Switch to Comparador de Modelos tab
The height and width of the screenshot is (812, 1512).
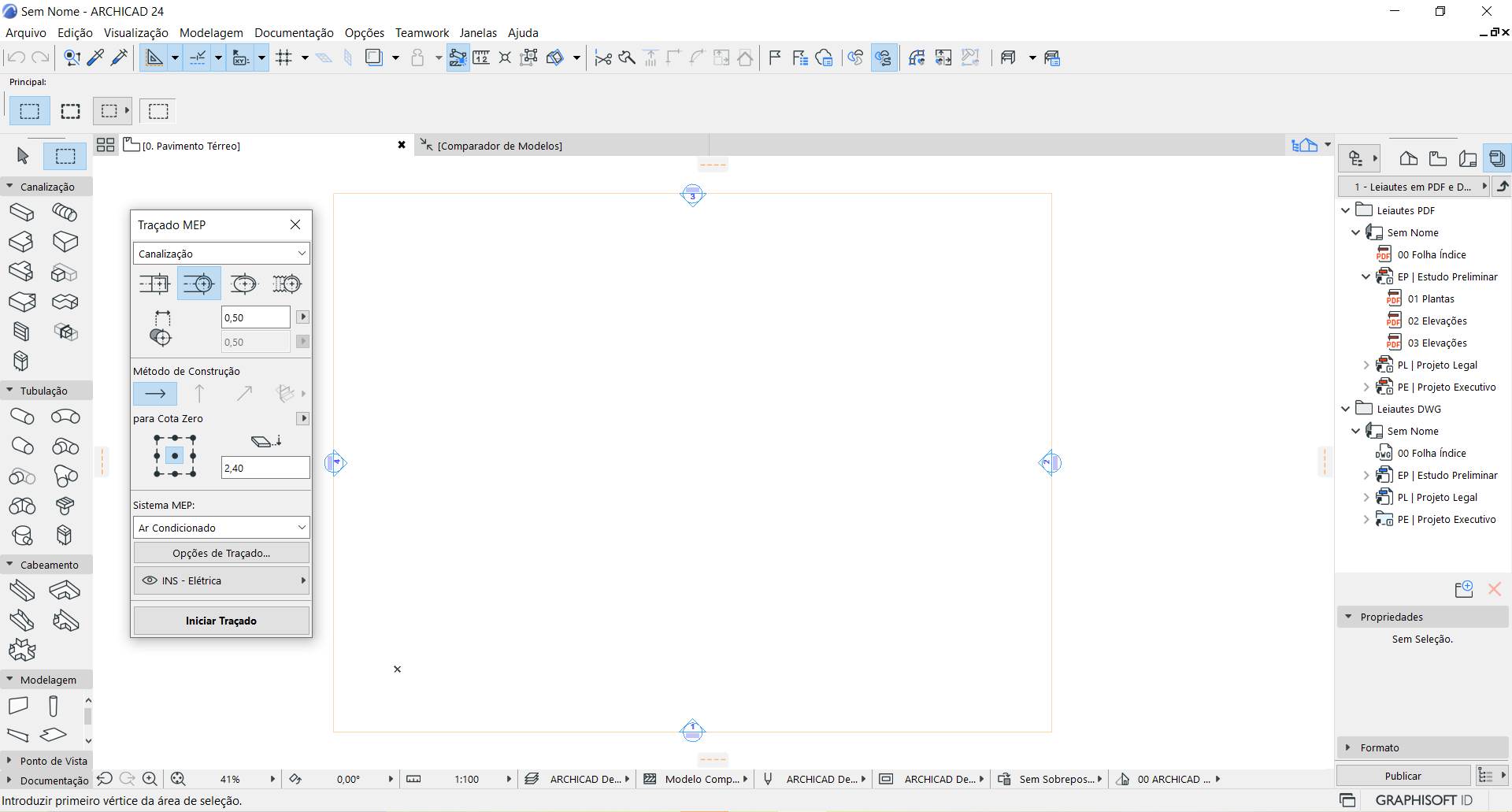tap(499, 146)
